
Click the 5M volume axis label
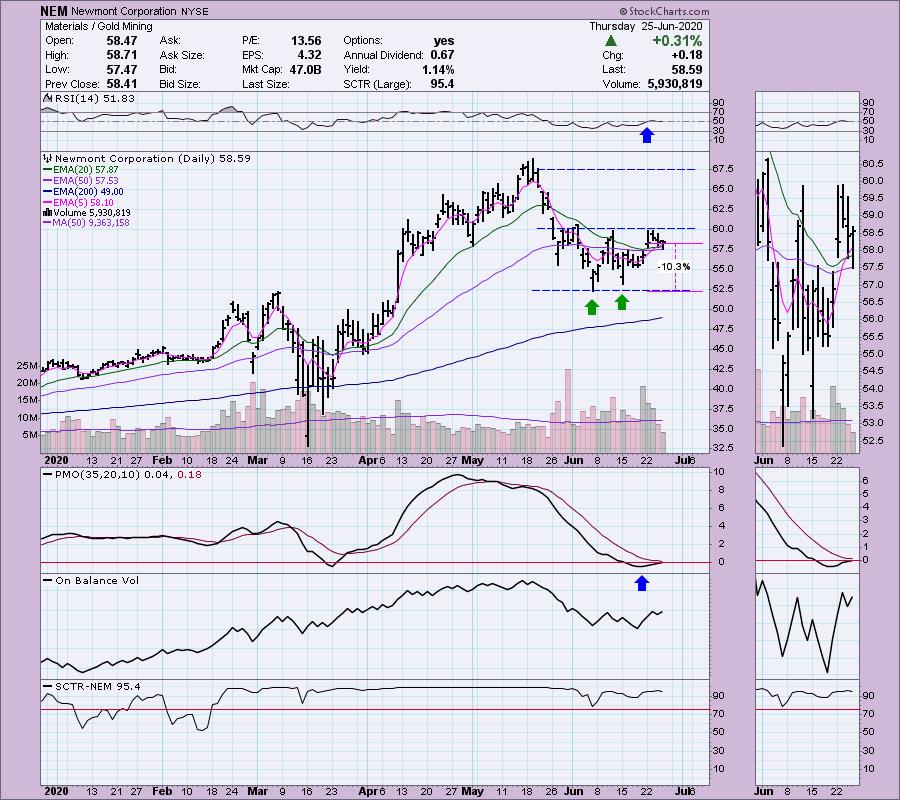[x=30, y=435]
